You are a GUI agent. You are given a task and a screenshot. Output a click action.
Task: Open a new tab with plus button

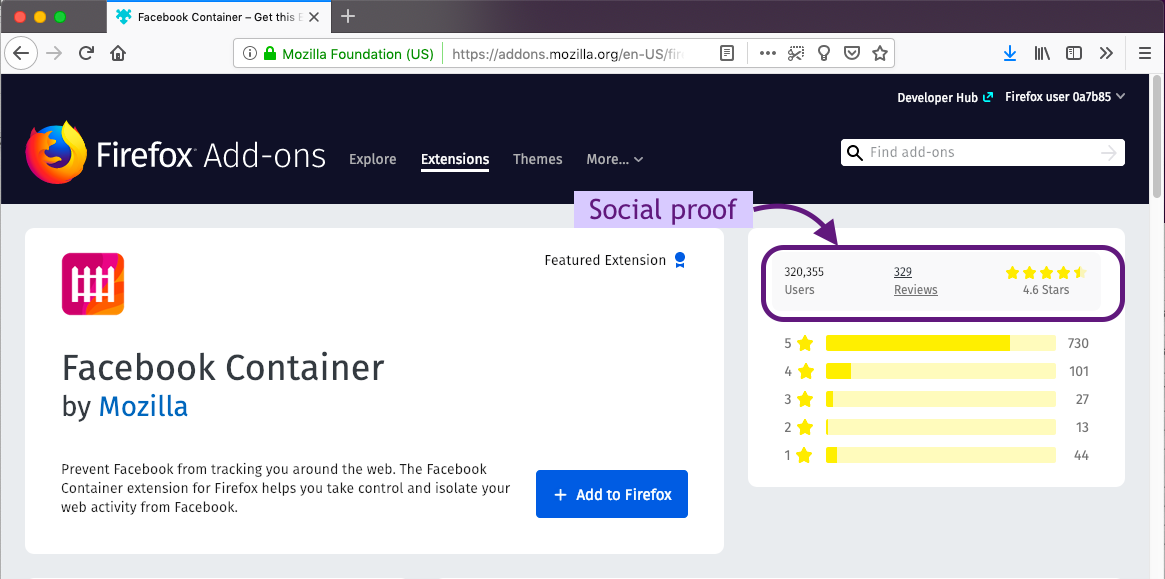click(x=347, y=16)
